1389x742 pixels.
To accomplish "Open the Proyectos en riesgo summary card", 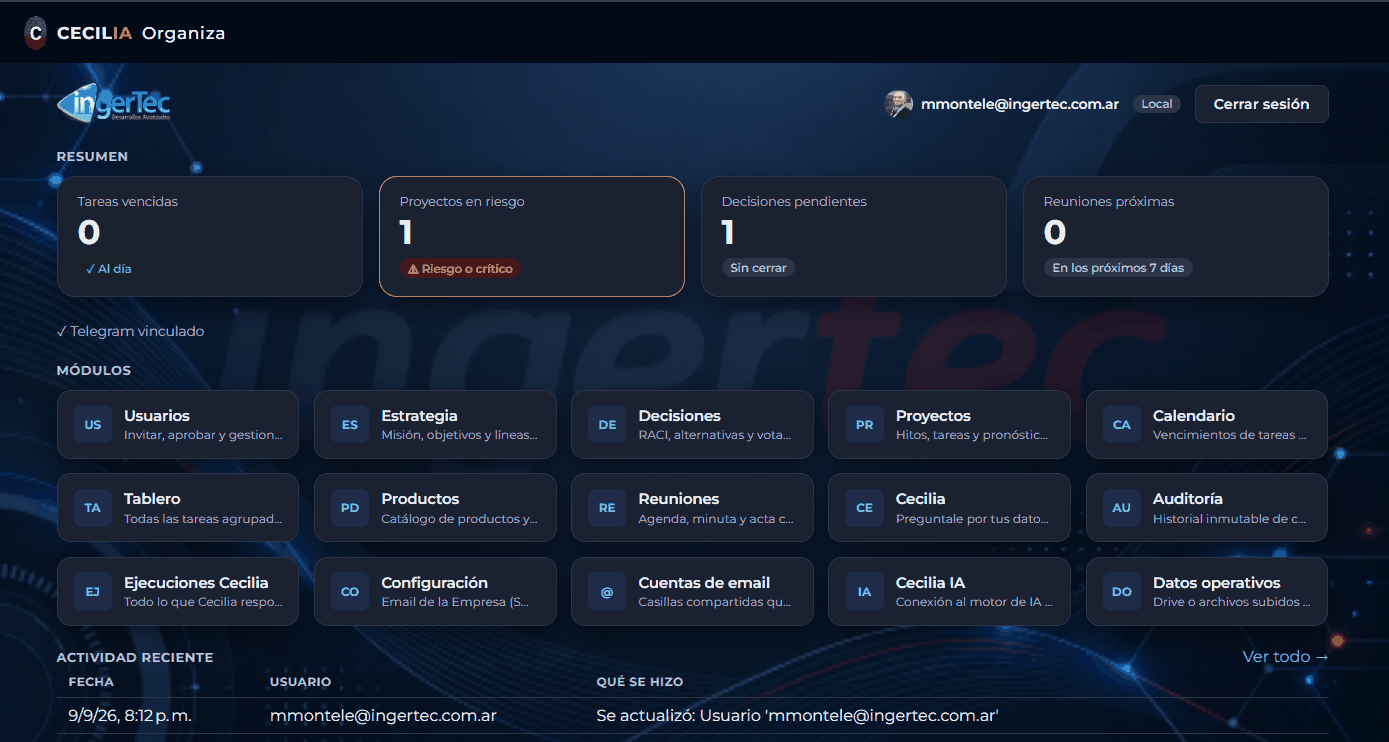I will coord(532,237).
